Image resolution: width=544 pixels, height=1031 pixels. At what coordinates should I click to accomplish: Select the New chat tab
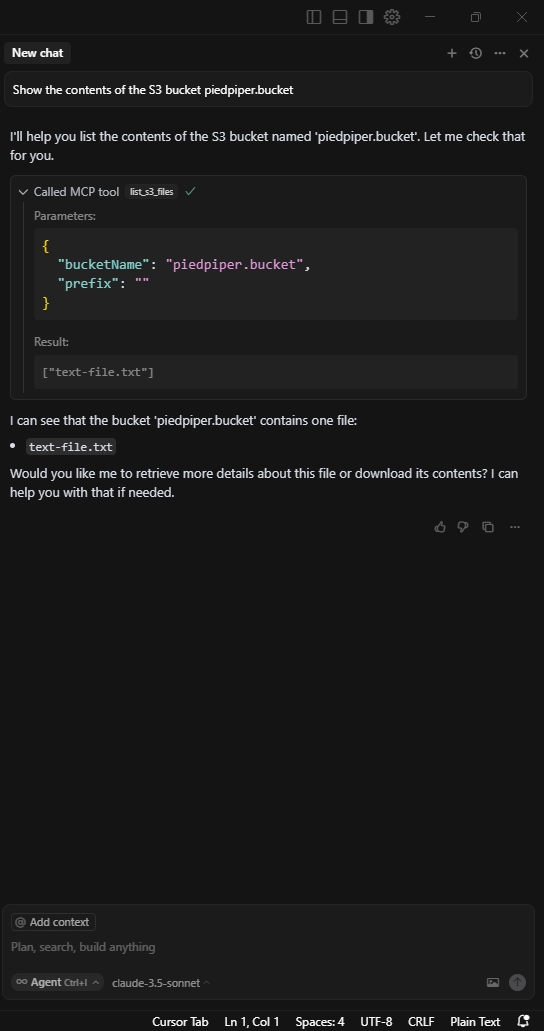pos(37,53)
